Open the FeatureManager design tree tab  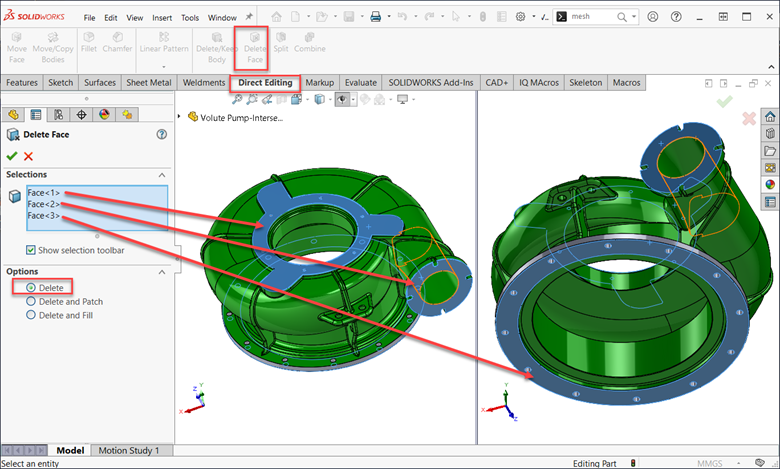coord(13,115)
